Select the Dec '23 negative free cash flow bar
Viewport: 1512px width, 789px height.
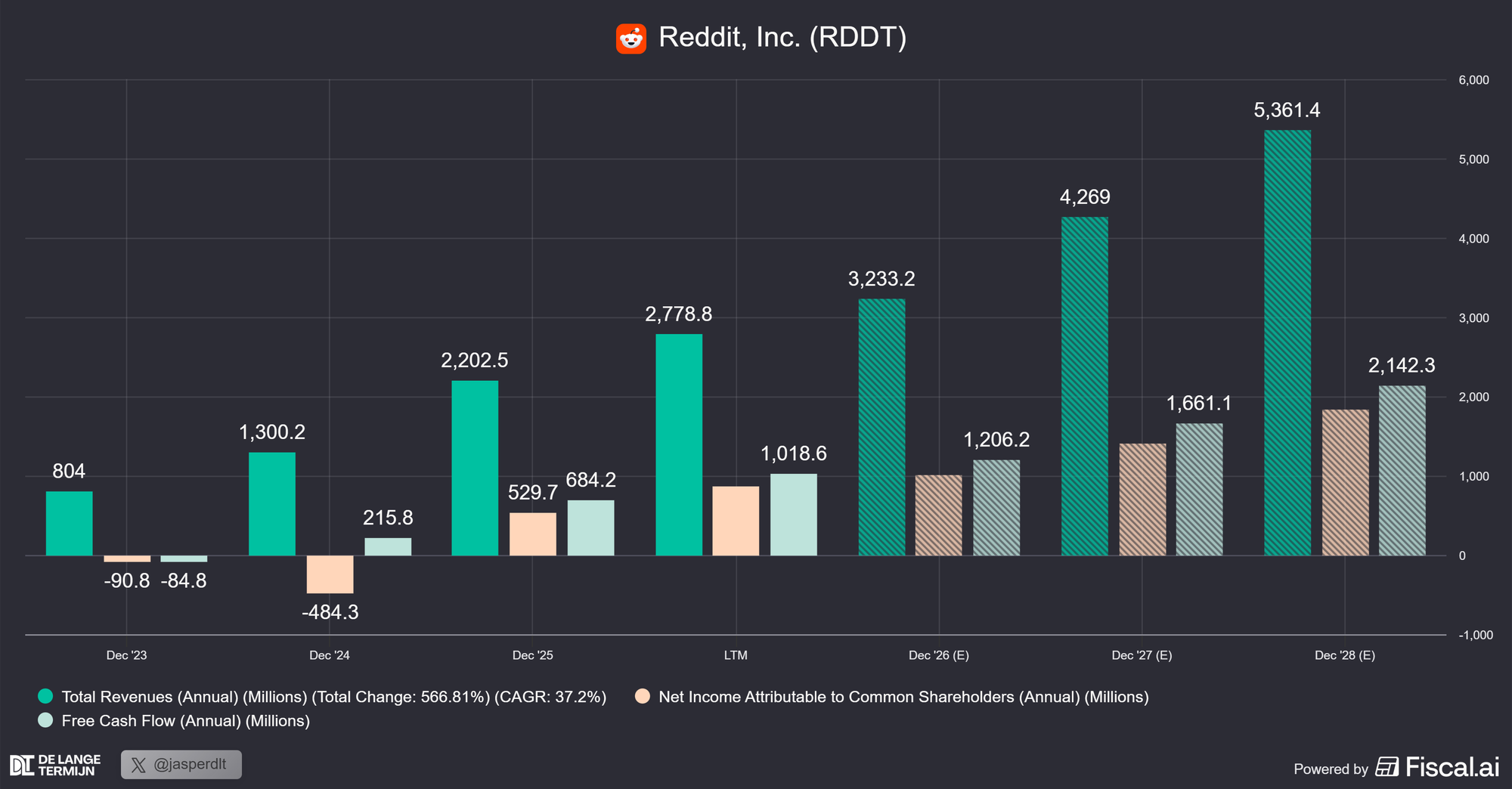[x=184, y=558]
